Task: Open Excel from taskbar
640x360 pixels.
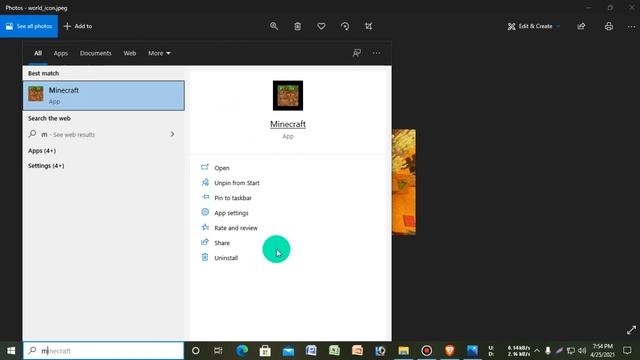Action: 334,351
